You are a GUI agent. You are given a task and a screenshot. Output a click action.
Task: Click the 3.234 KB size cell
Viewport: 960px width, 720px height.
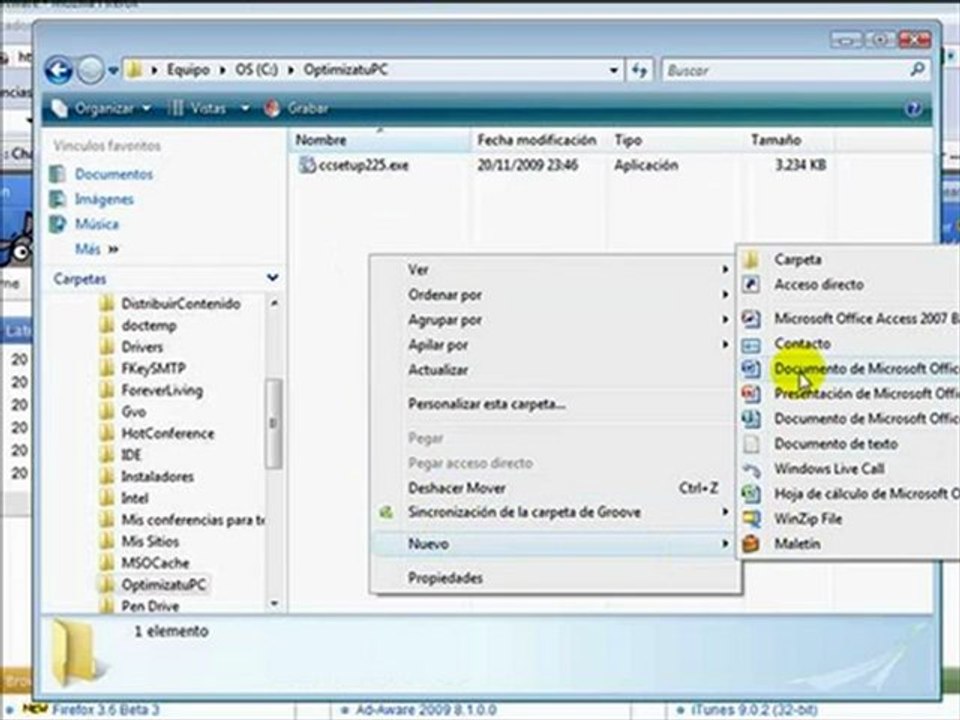coord(800,165)
